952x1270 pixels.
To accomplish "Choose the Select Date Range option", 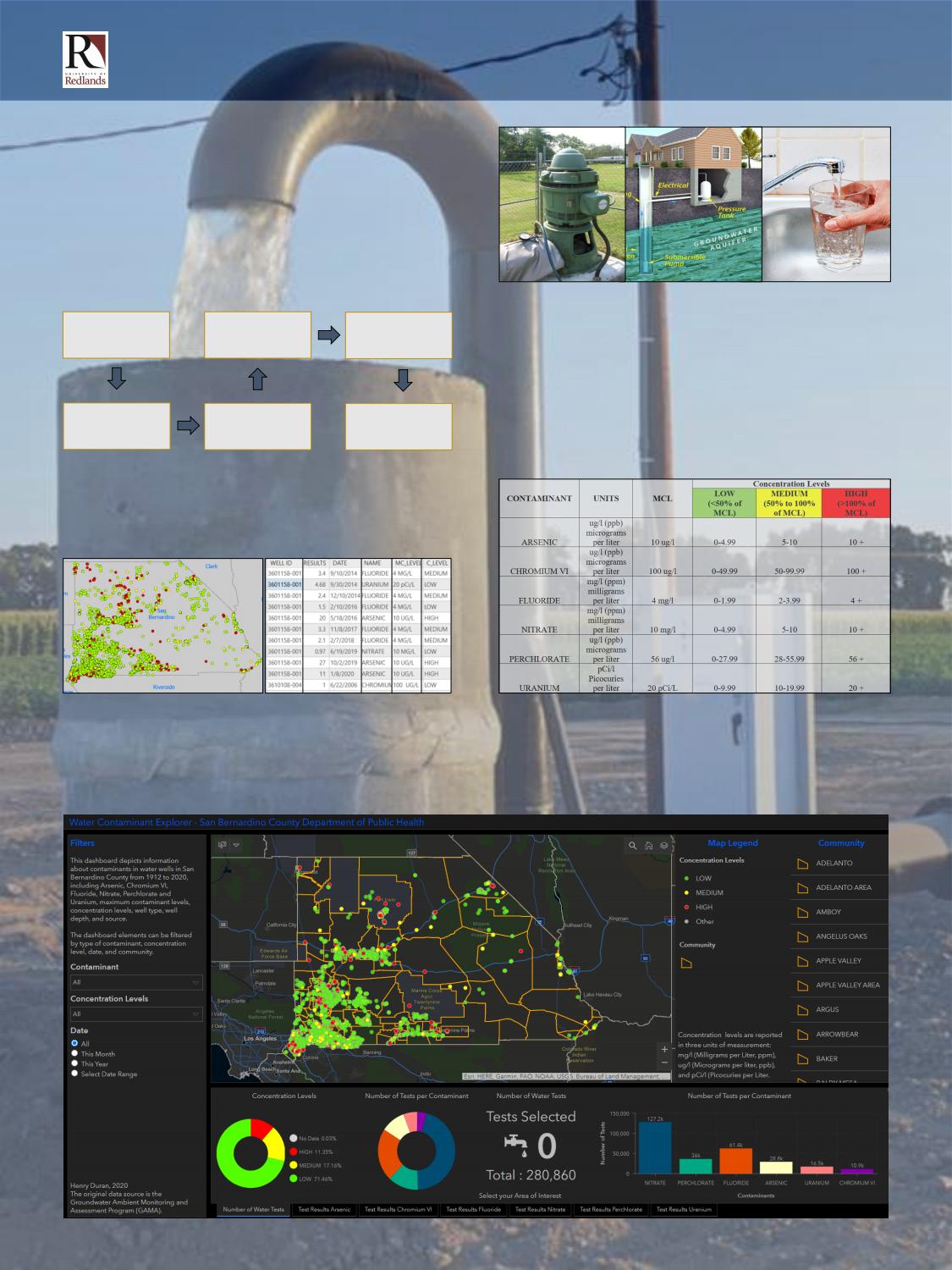I will pyautogui.click(x=75, y=1074).
